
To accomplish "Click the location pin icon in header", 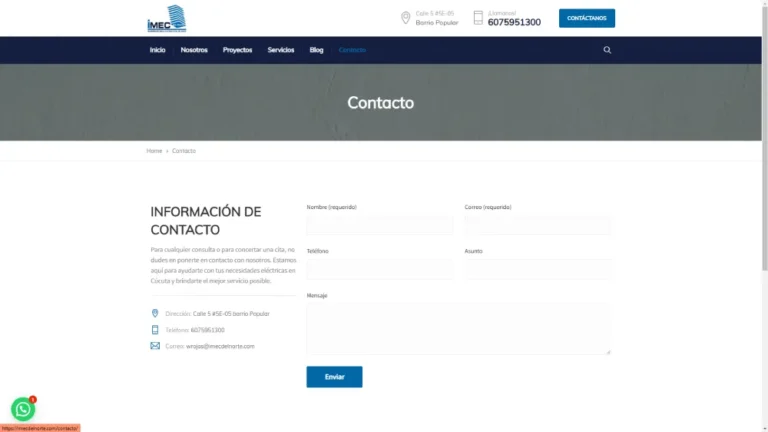I will (406, 18).
